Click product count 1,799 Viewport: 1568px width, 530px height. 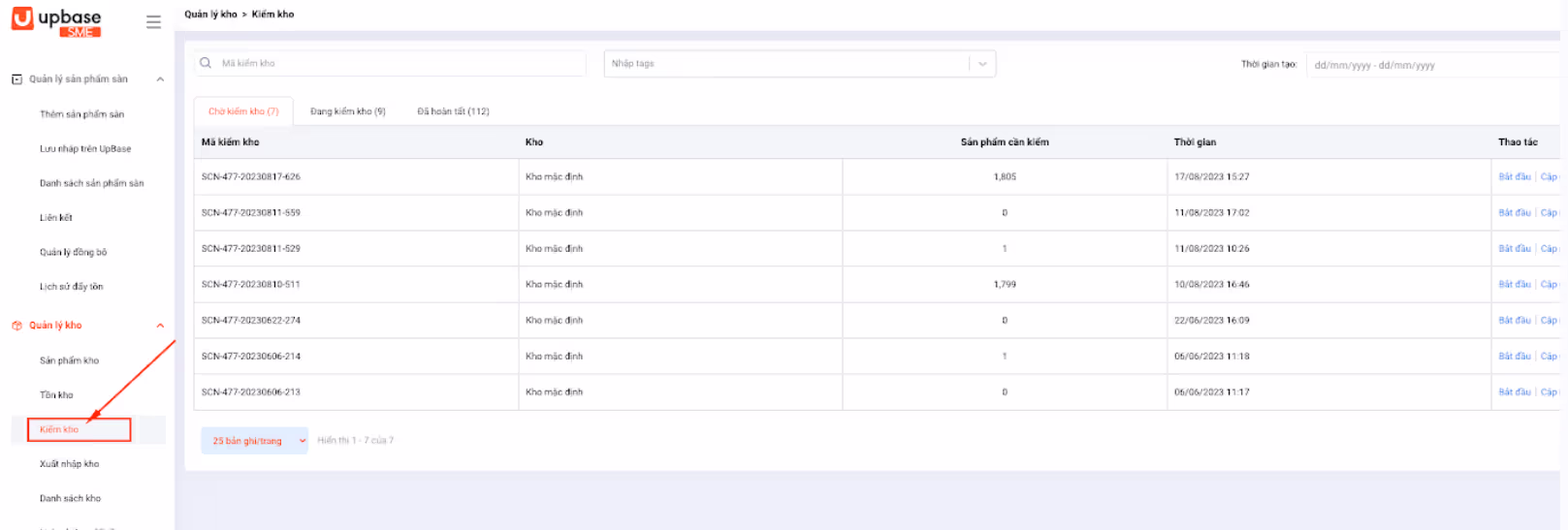pyautogui.click(x=1005, y=285)
